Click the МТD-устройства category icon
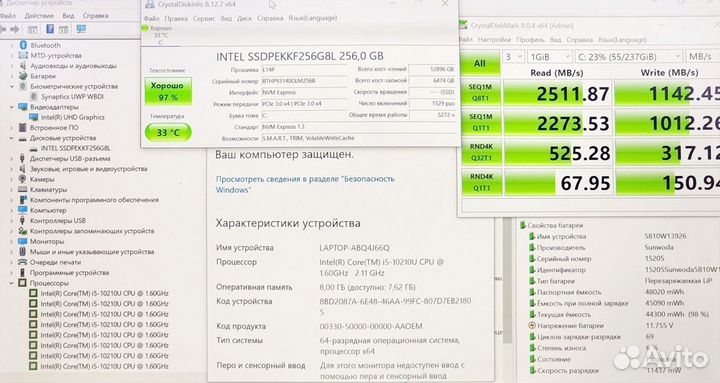This screenshot has width=720, height=383. pyautogui.click(x=23, y=55)
